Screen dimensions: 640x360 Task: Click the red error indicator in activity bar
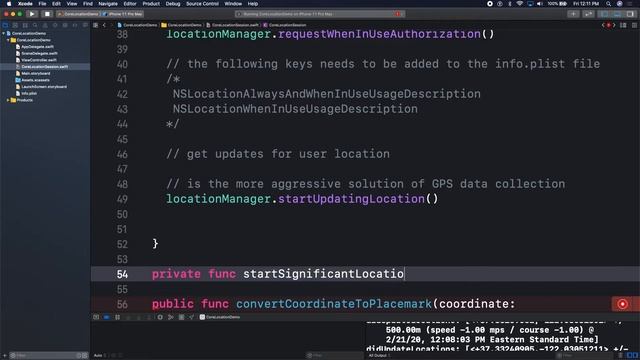398,14
